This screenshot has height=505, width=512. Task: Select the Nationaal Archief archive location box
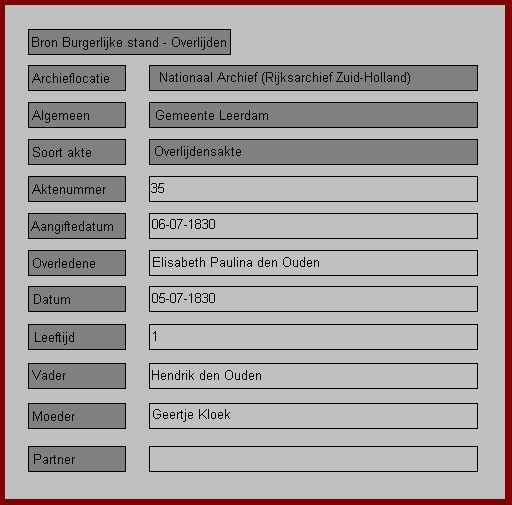pyautogui.click(x=313, y=78)
